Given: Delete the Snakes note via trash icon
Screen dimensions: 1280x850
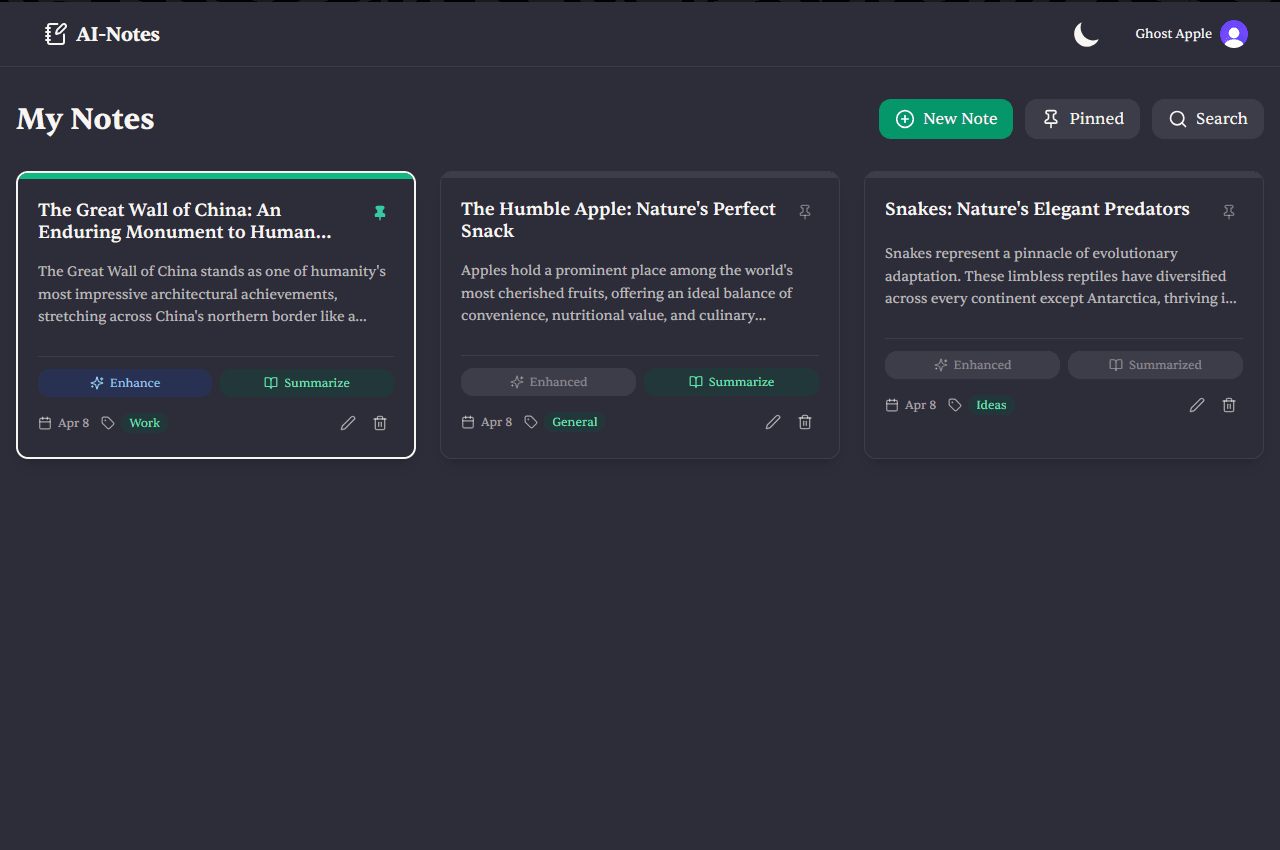Looking at the screenshot, I should pos(1229,405).
